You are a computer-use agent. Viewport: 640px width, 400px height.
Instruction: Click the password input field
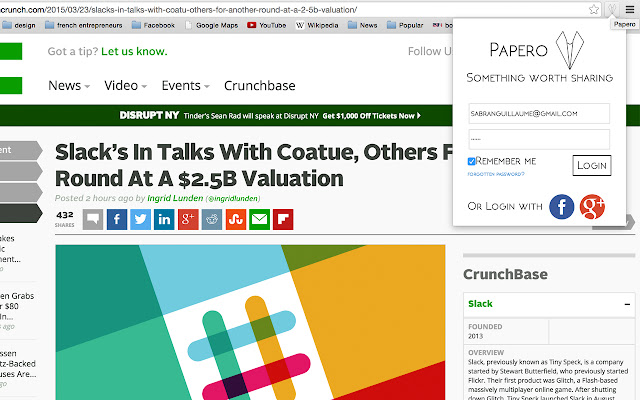(x=539, y=139)
